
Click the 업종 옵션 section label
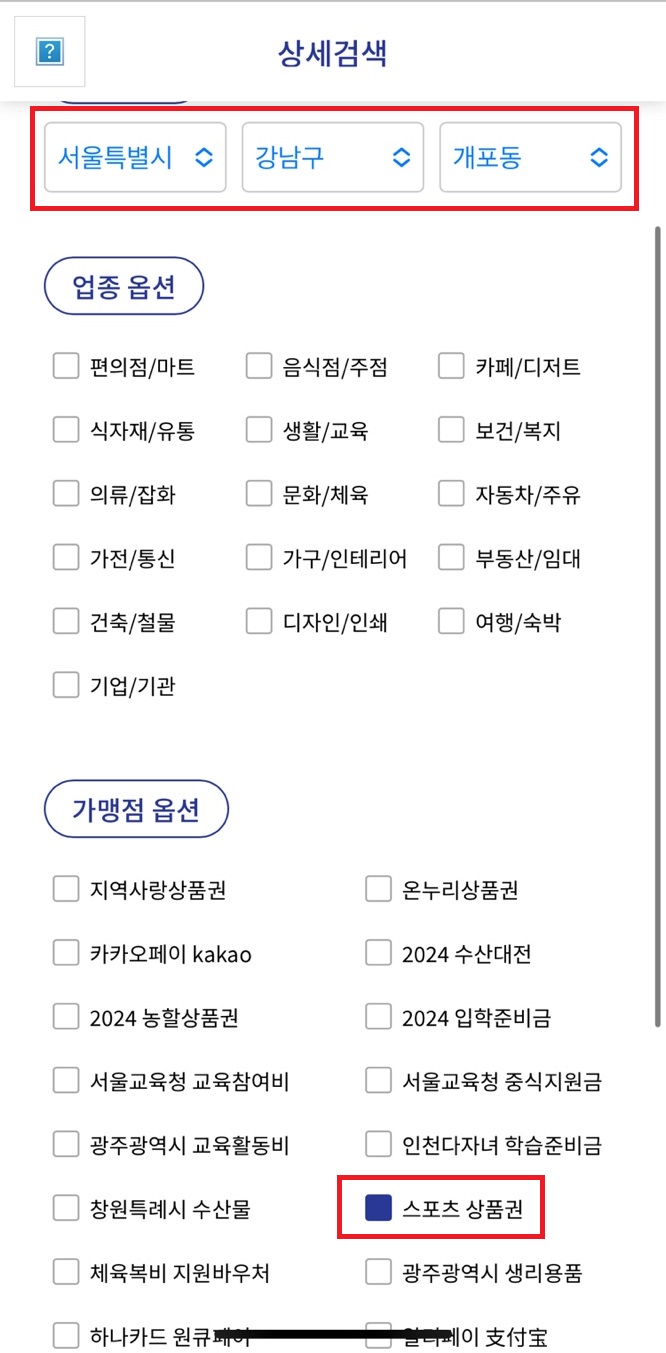point(123,286)
